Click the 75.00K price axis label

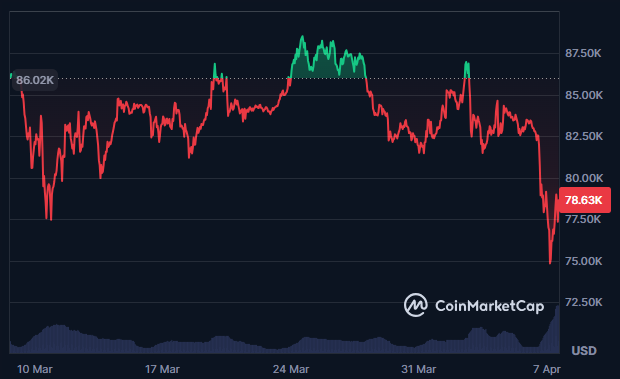point(584,261)
